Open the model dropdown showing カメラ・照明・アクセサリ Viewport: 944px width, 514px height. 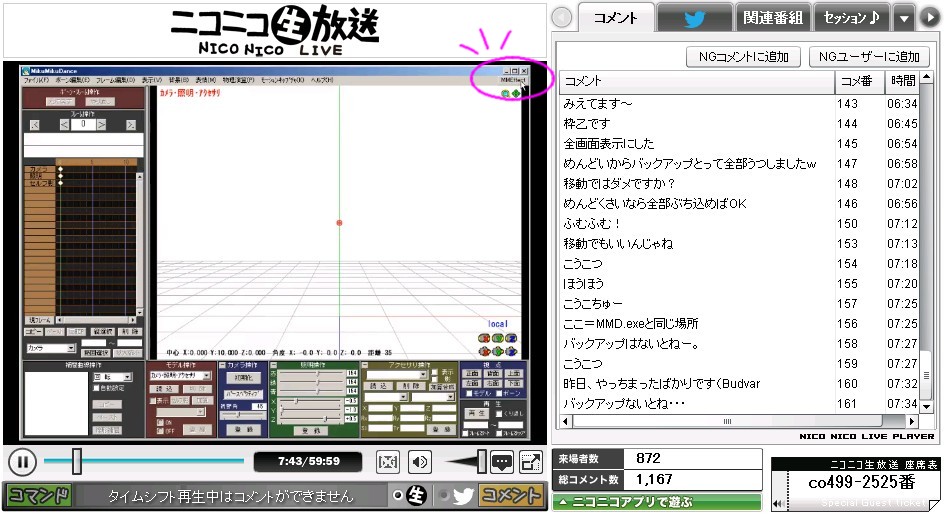pyautogui.click(x=181, y=376)
